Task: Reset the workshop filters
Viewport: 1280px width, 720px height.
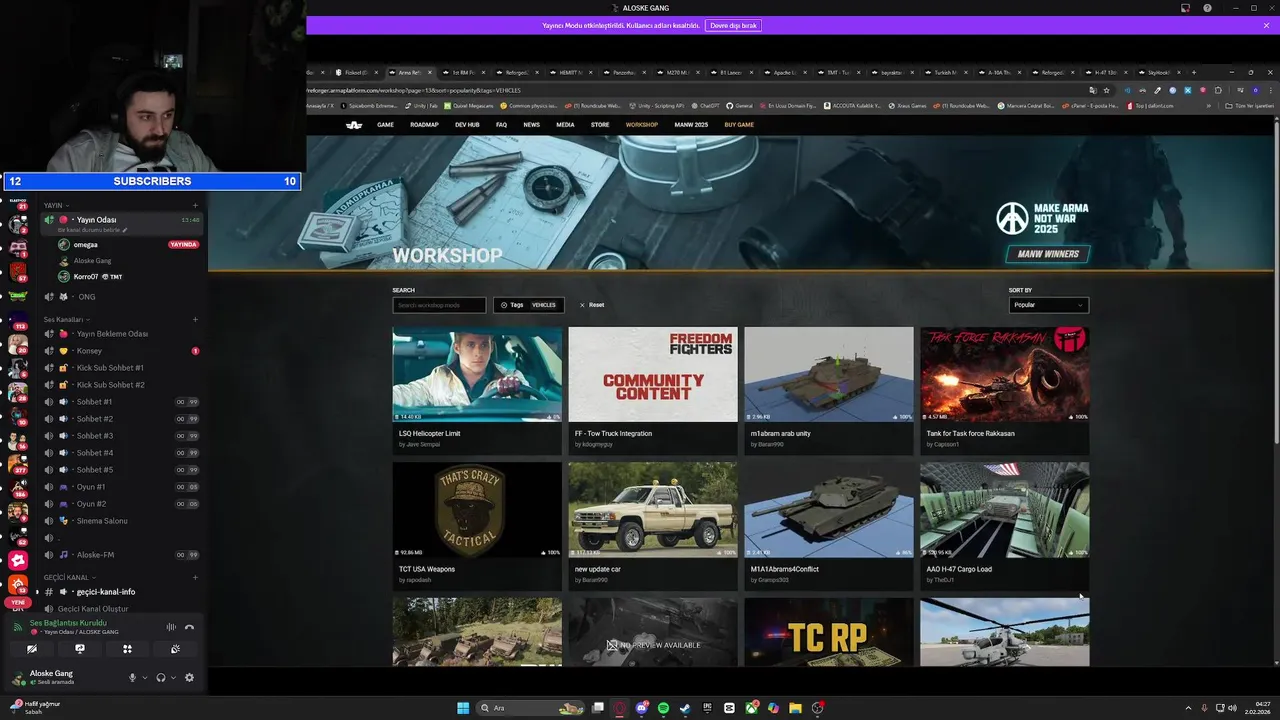Action: click(592, 305)
